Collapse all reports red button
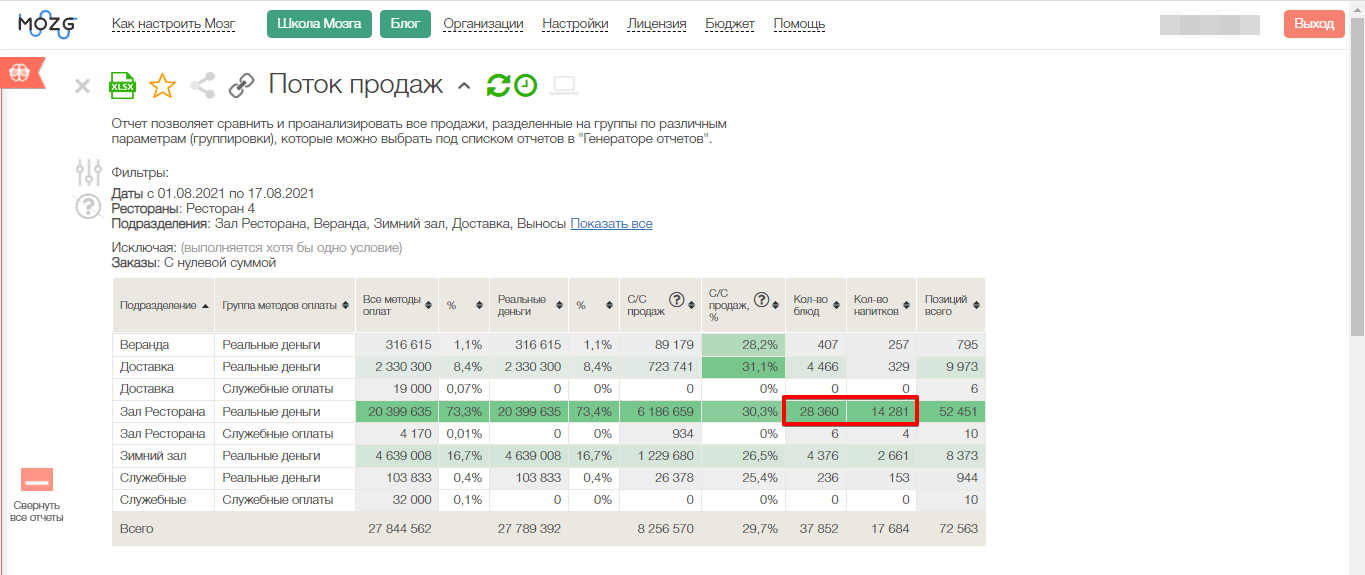The width and height of the screenshot is (1365, 575). tap(37, 480)
